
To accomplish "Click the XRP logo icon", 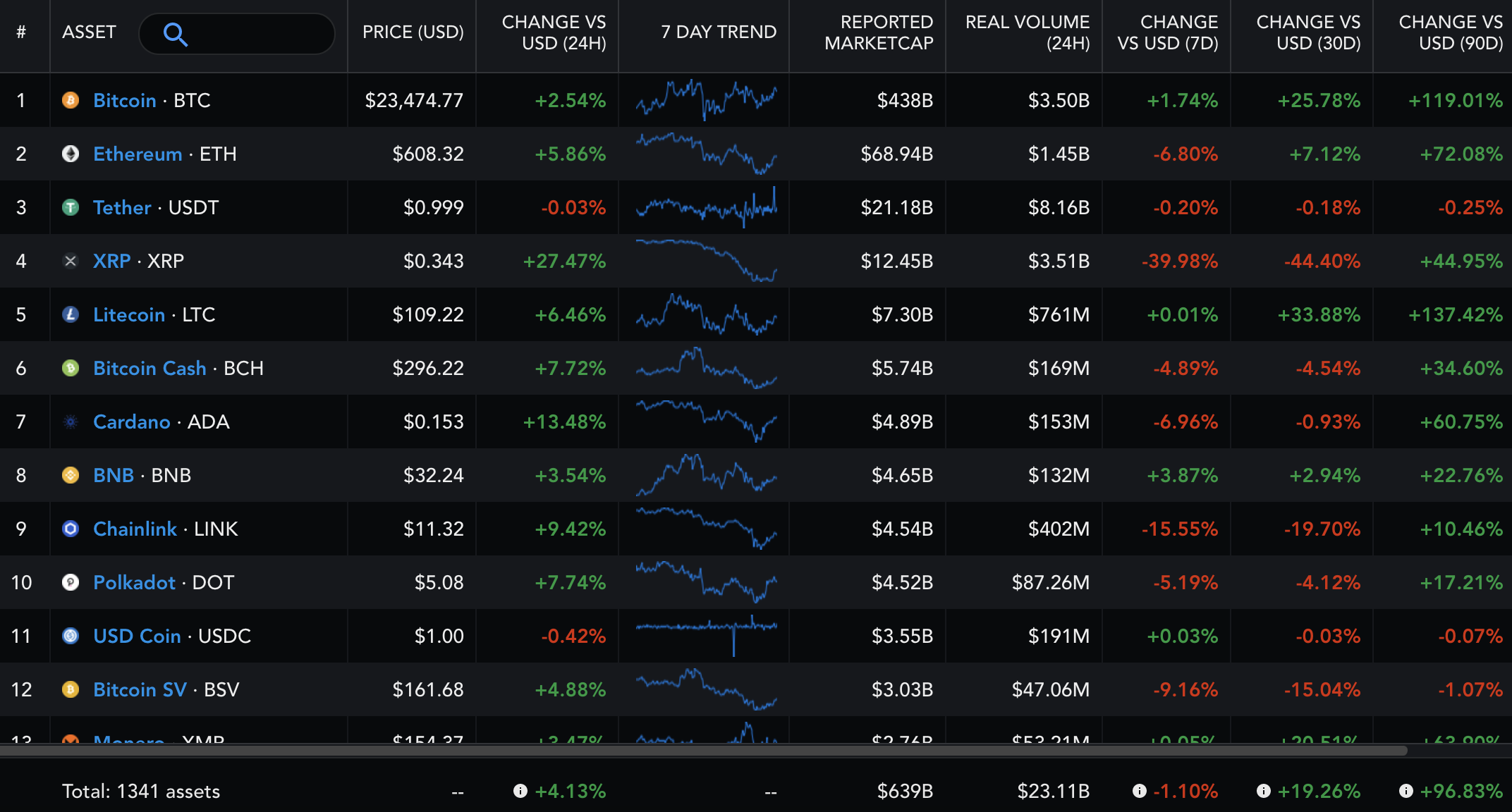I will (71, 261).
